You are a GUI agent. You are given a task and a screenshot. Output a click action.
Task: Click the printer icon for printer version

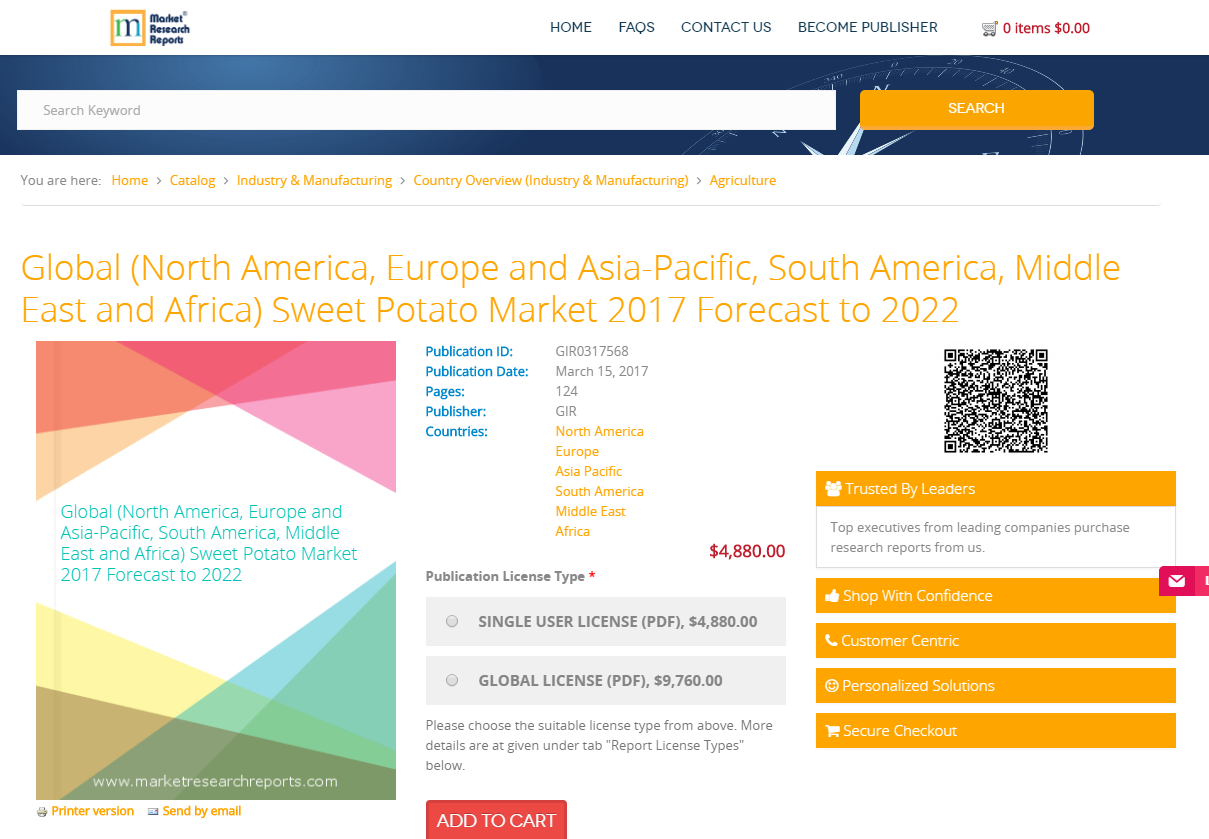coord(42,812)
